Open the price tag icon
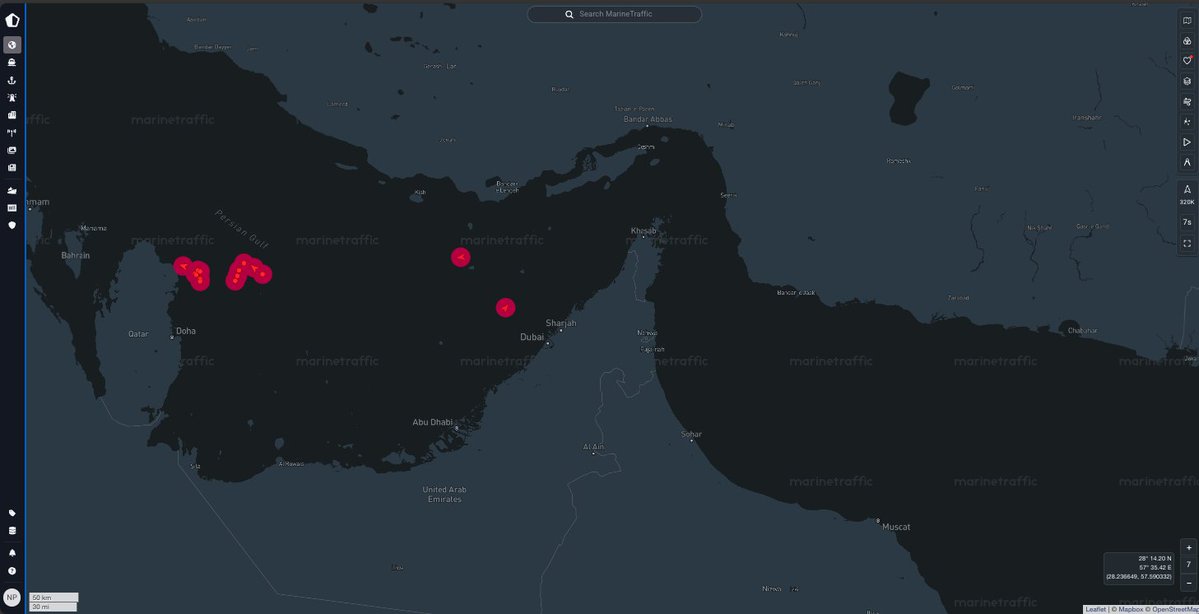The height and width of the screenshot is (614, 1199). click(12, 513)
